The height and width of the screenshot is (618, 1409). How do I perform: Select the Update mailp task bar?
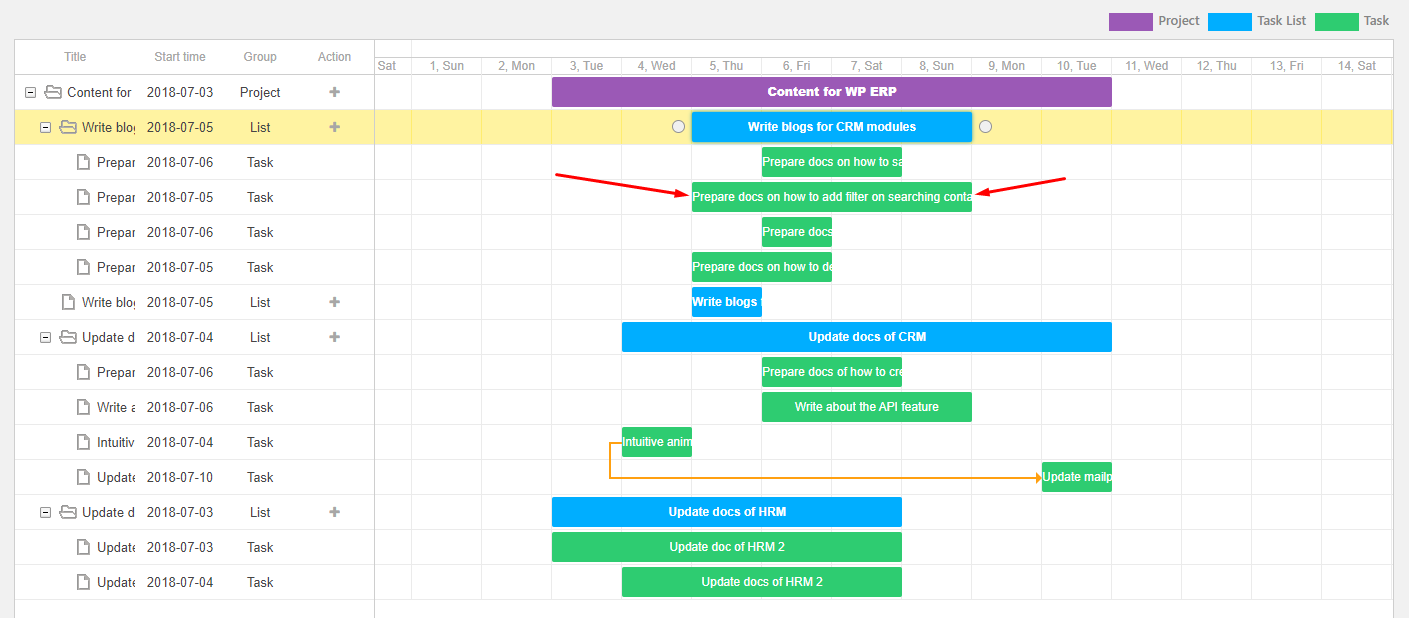[x=1077, y=477]
